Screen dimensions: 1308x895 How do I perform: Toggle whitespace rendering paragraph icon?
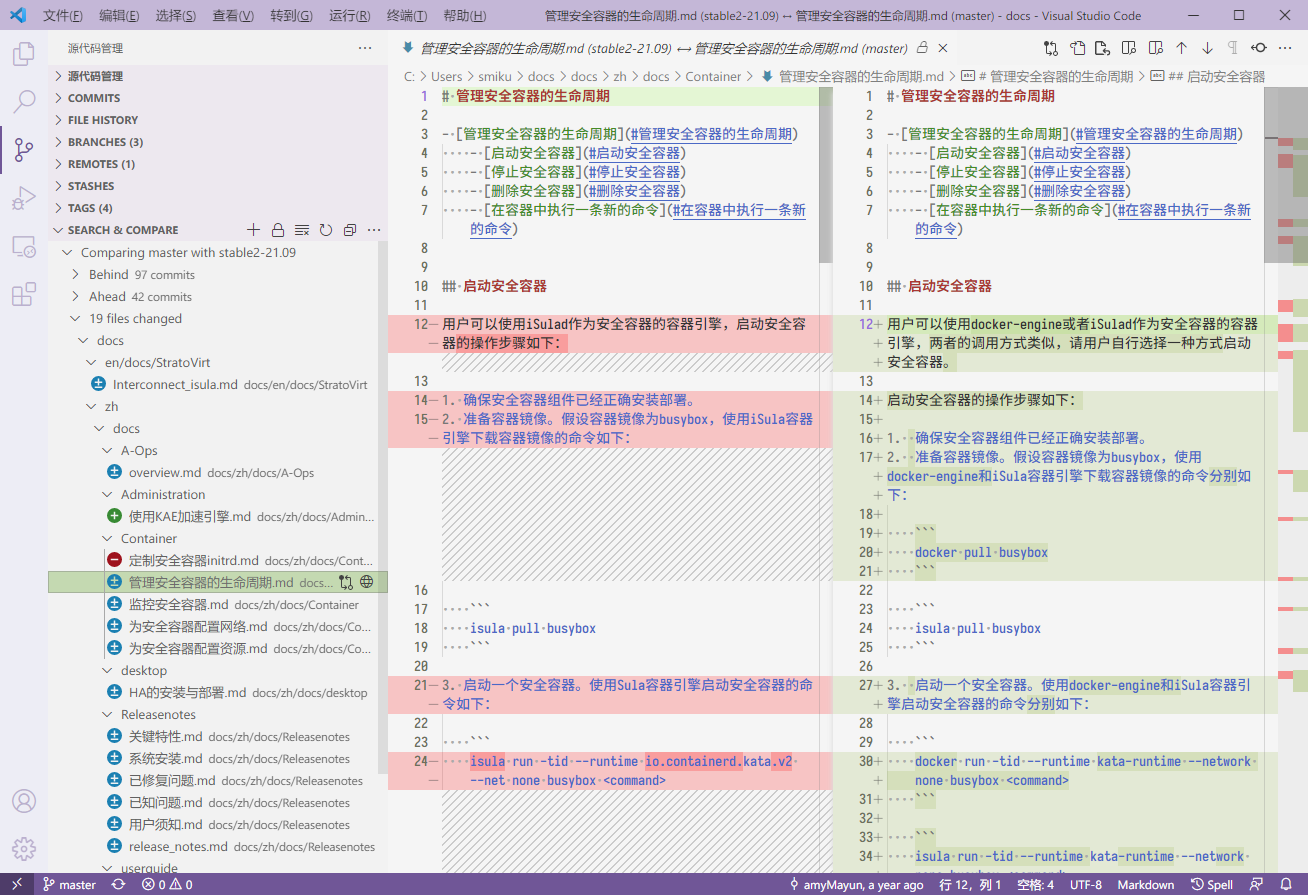[x=1233, y=48]
